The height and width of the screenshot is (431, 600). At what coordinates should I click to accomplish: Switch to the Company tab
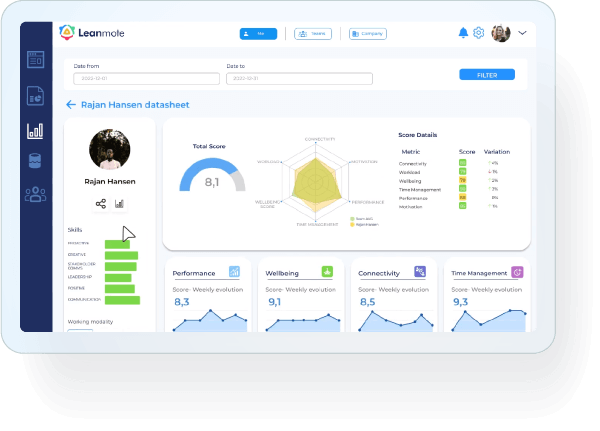point(368,33)
